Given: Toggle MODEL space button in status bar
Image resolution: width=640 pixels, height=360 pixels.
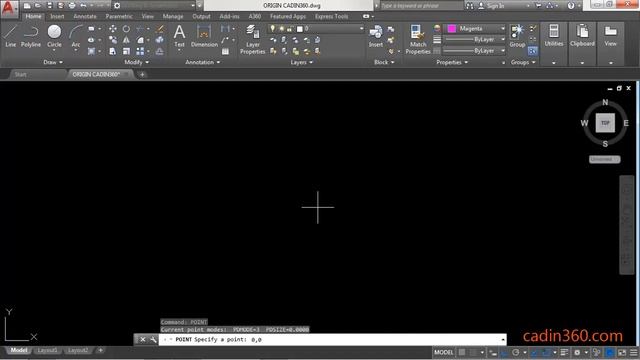Looking at the screenshot, I should click(443, 352).
